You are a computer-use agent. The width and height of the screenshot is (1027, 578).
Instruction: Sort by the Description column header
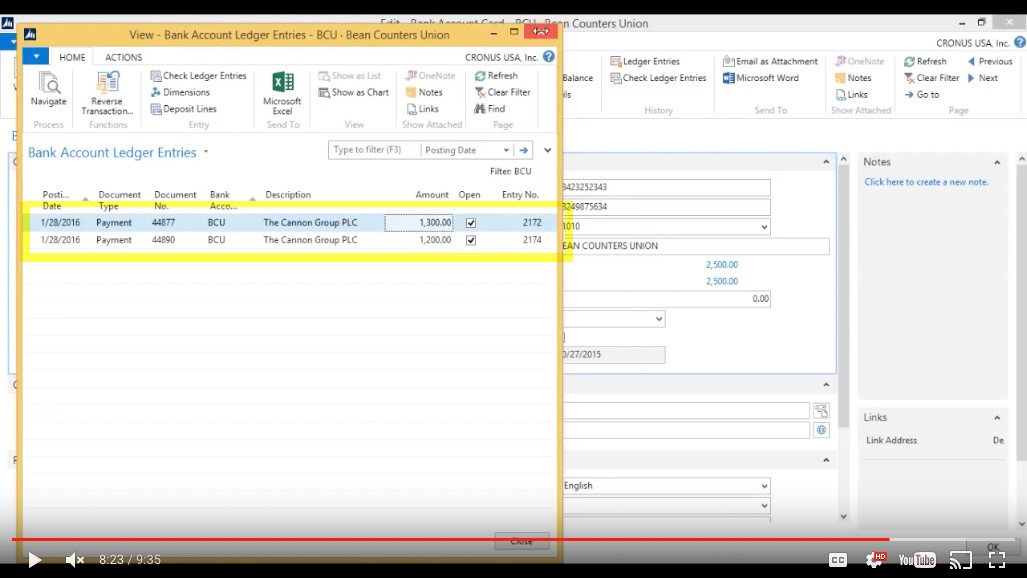(x=288, y=195)
